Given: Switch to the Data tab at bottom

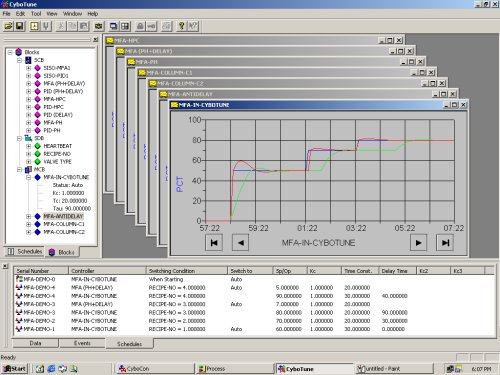Looking at the screenshot, I should click(x=35, y=343).
